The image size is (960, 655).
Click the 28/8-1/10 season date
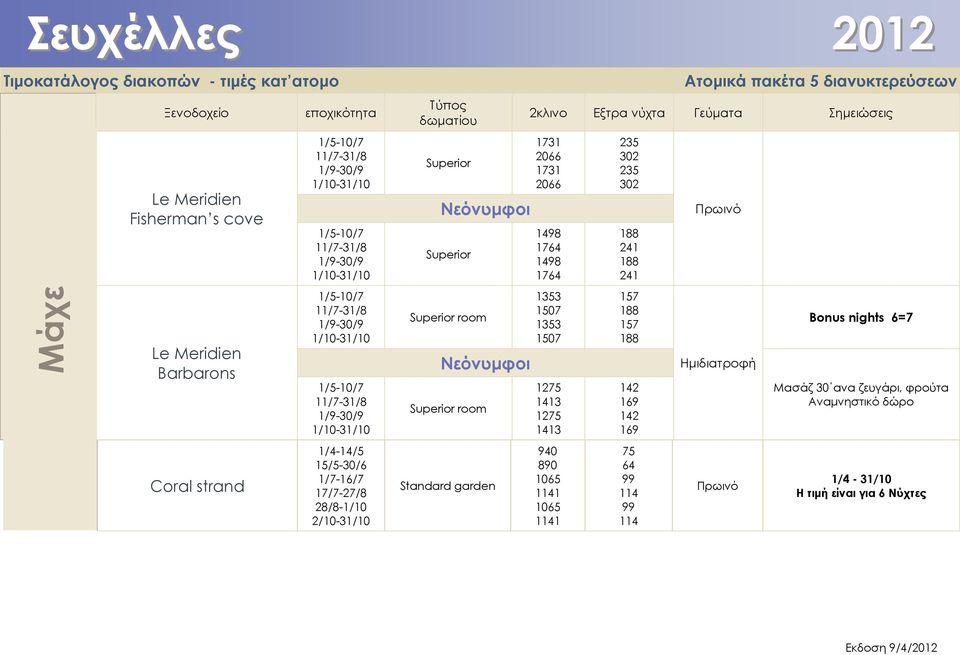tap(341, 507)
